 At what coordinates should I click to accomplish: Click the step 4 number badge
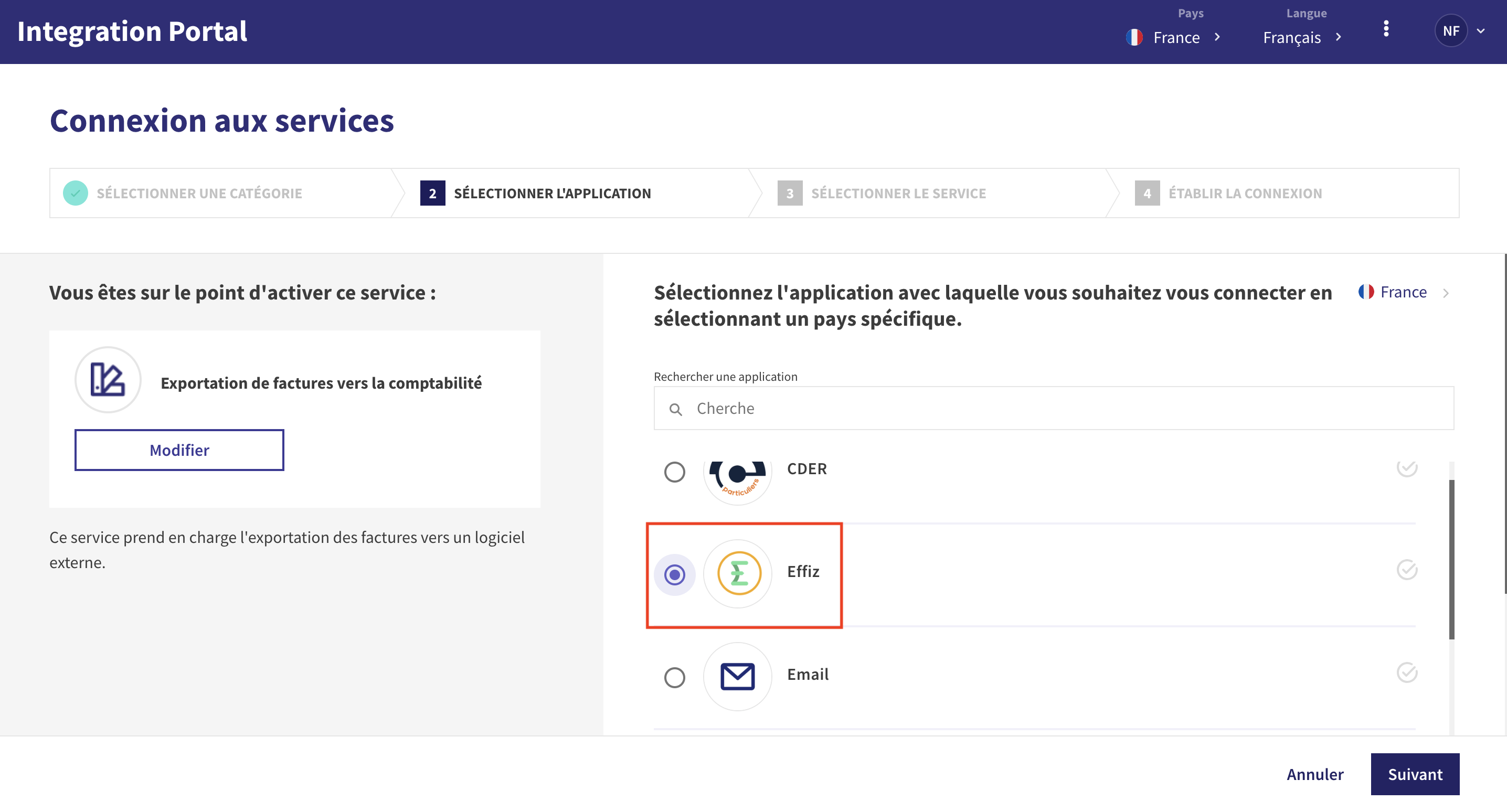tap(1147, 193)
